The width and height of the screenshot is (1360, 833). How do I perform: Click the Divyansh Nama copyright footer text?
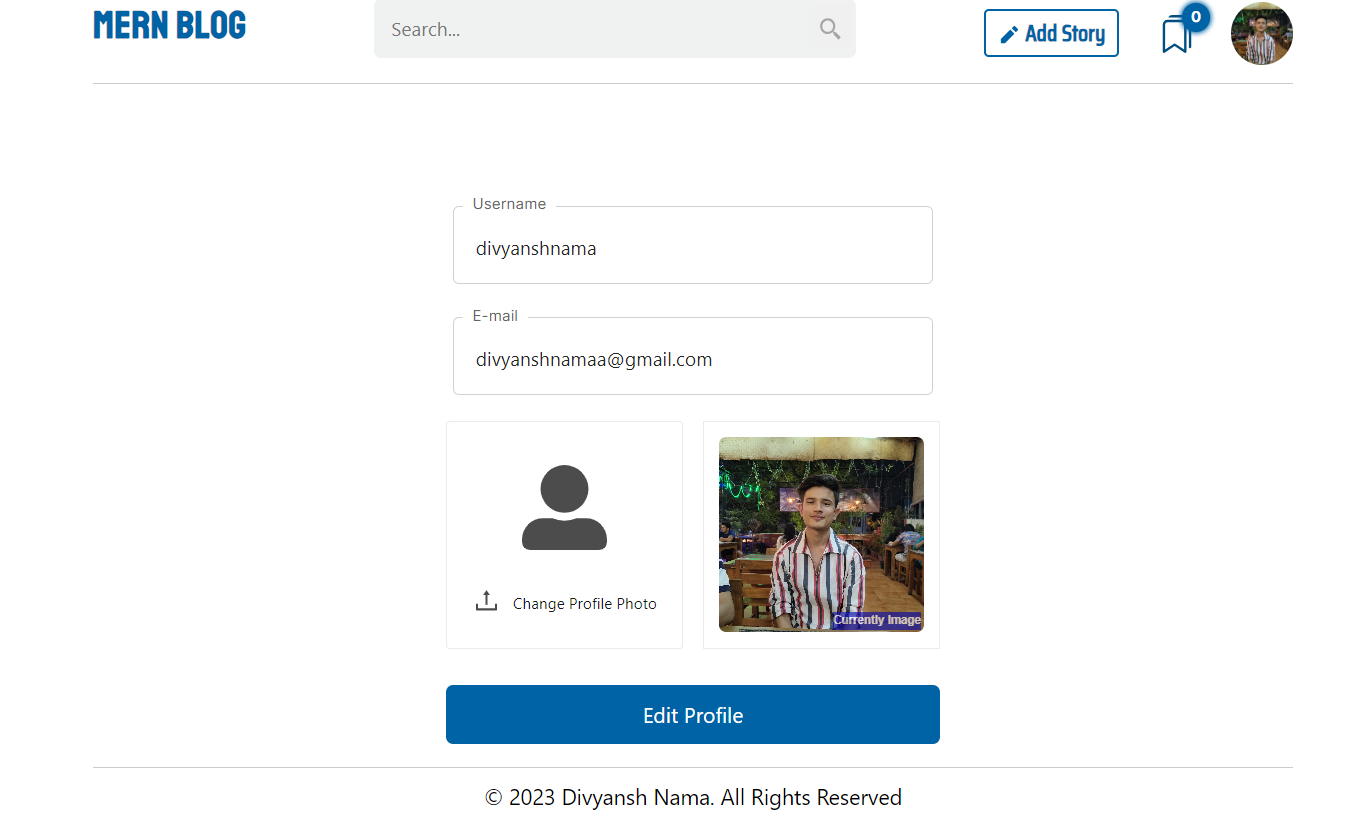[692, 797]
